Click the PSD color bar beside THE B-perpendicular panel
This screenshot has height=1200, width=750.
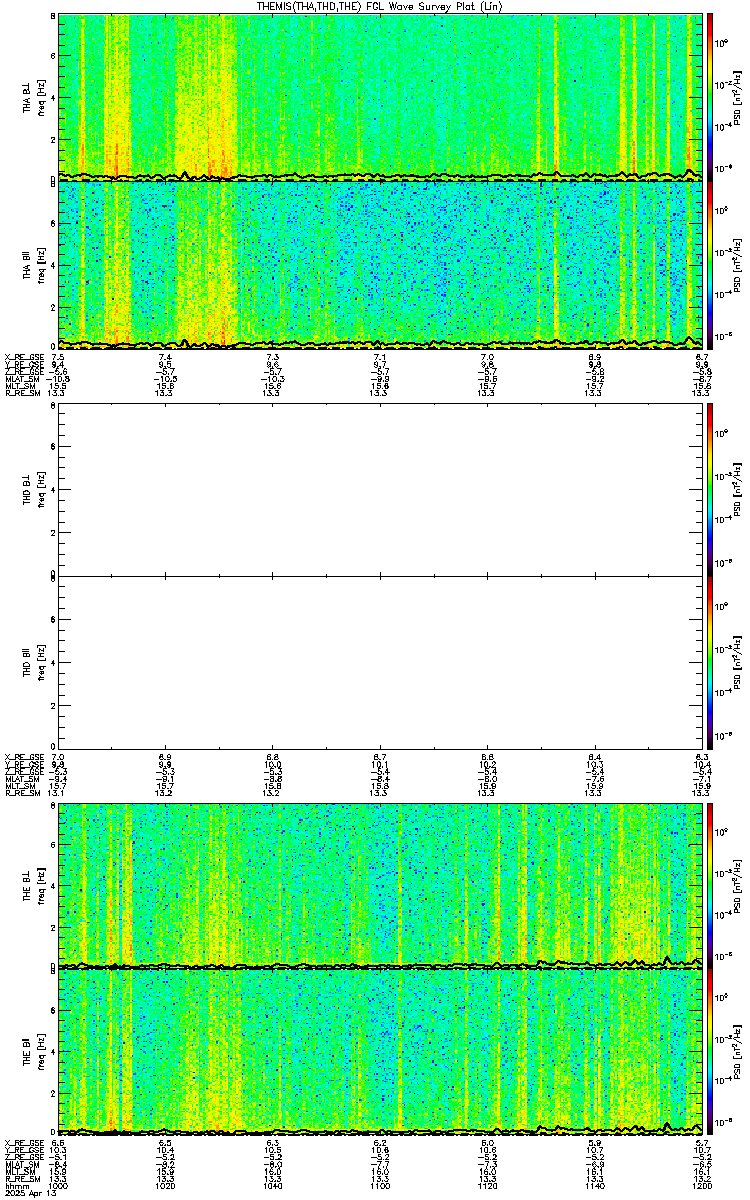point(710,885)
